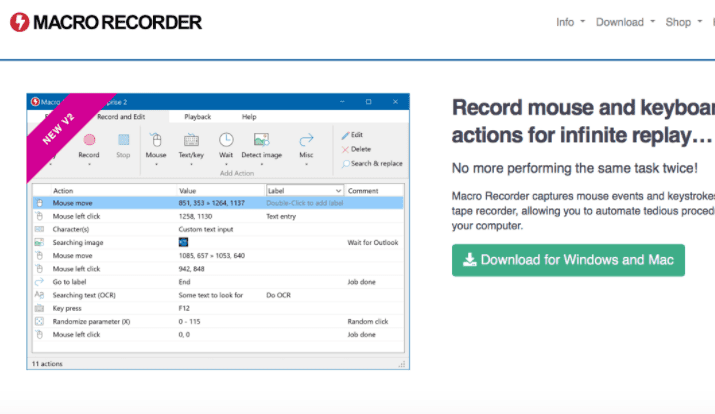Select Mouse left click row with 942, 848
The height and width of the screenshot is (414, 715).
click(218, 269)
